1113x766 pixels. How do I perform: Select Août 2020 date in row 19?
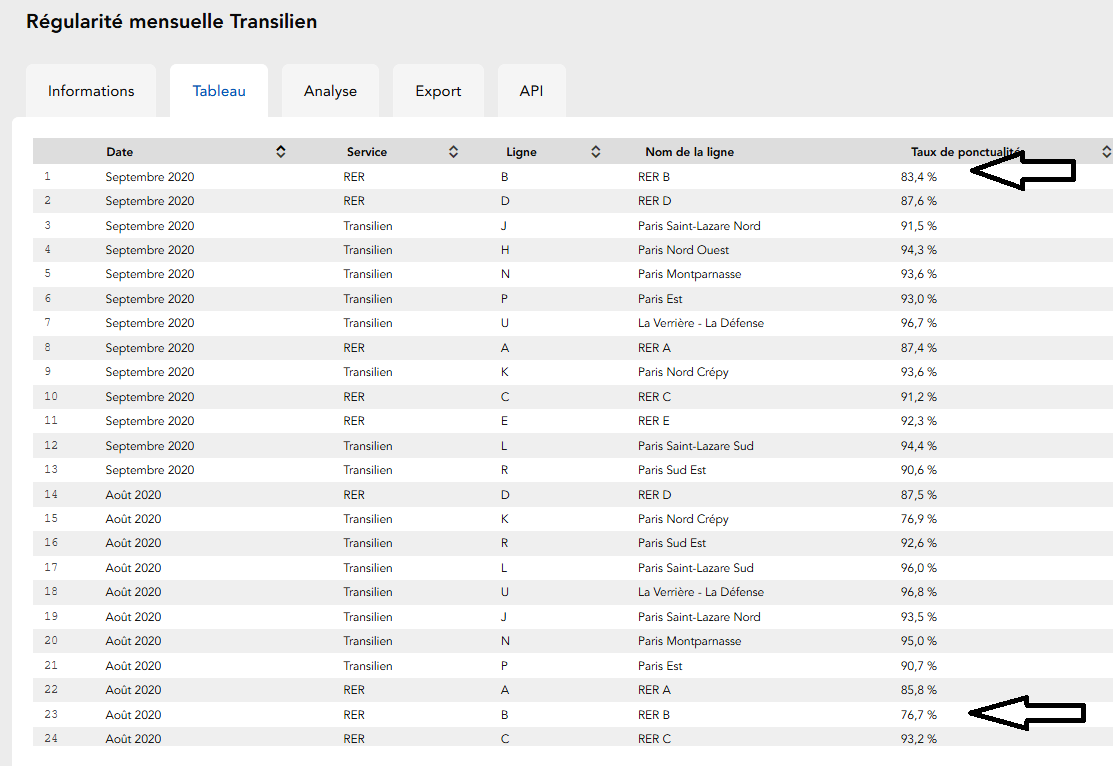(133, 617)
